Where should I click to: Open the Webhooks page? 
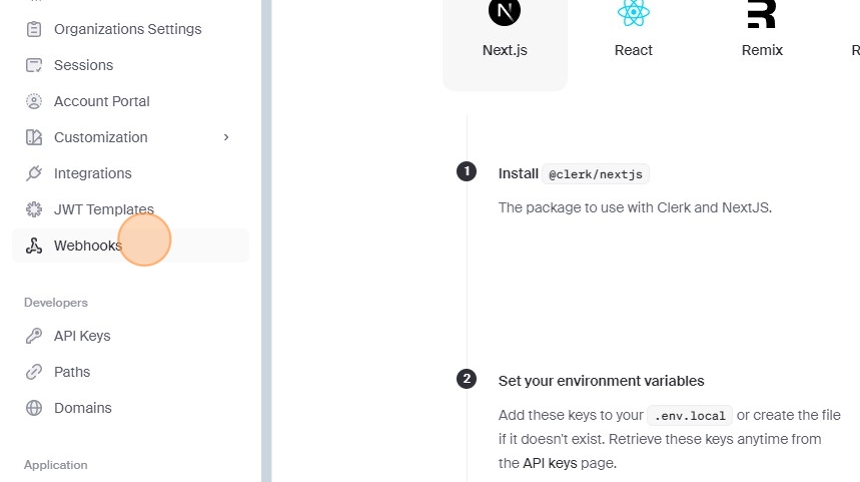[87, 246]
